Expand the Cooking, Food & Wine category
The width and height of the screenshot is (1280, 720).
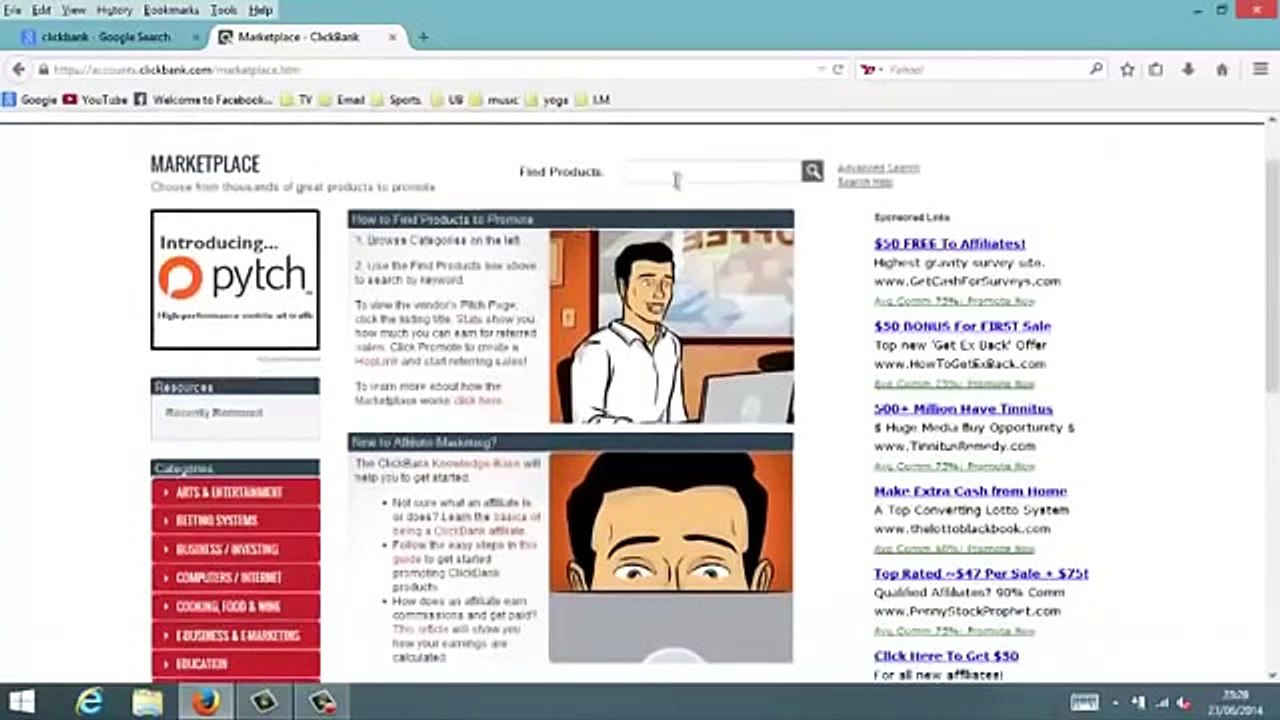coord(235,606)
